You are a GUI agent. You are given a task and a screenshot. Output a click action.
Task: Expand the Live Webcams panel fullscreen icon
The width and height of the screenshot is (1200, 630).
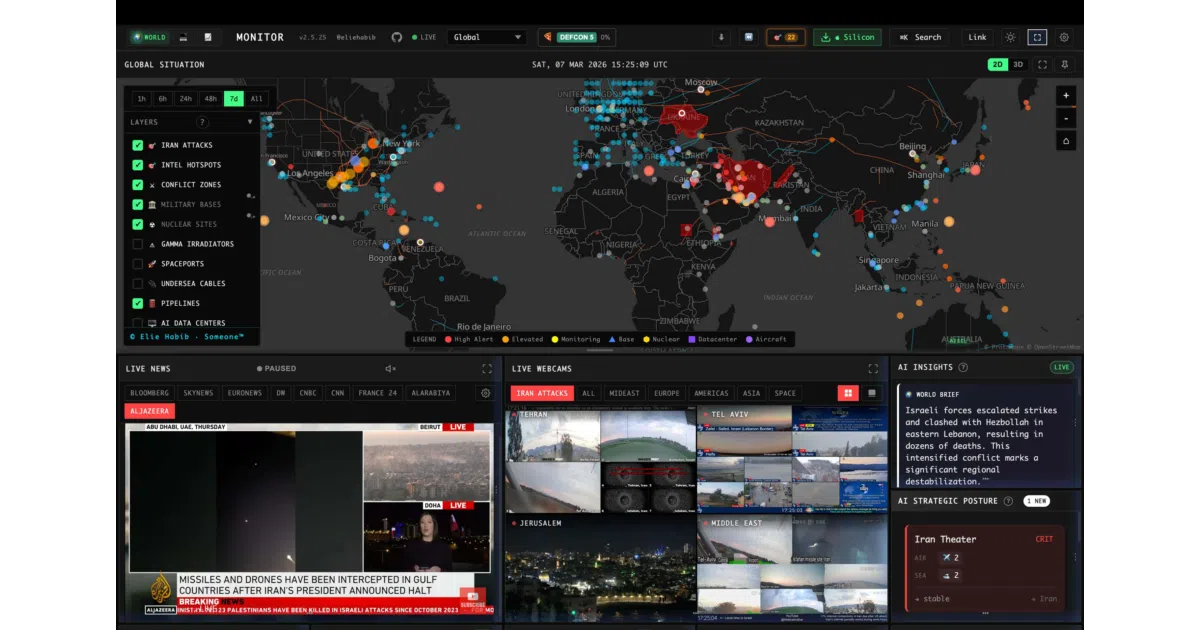(x=873, y=368)
